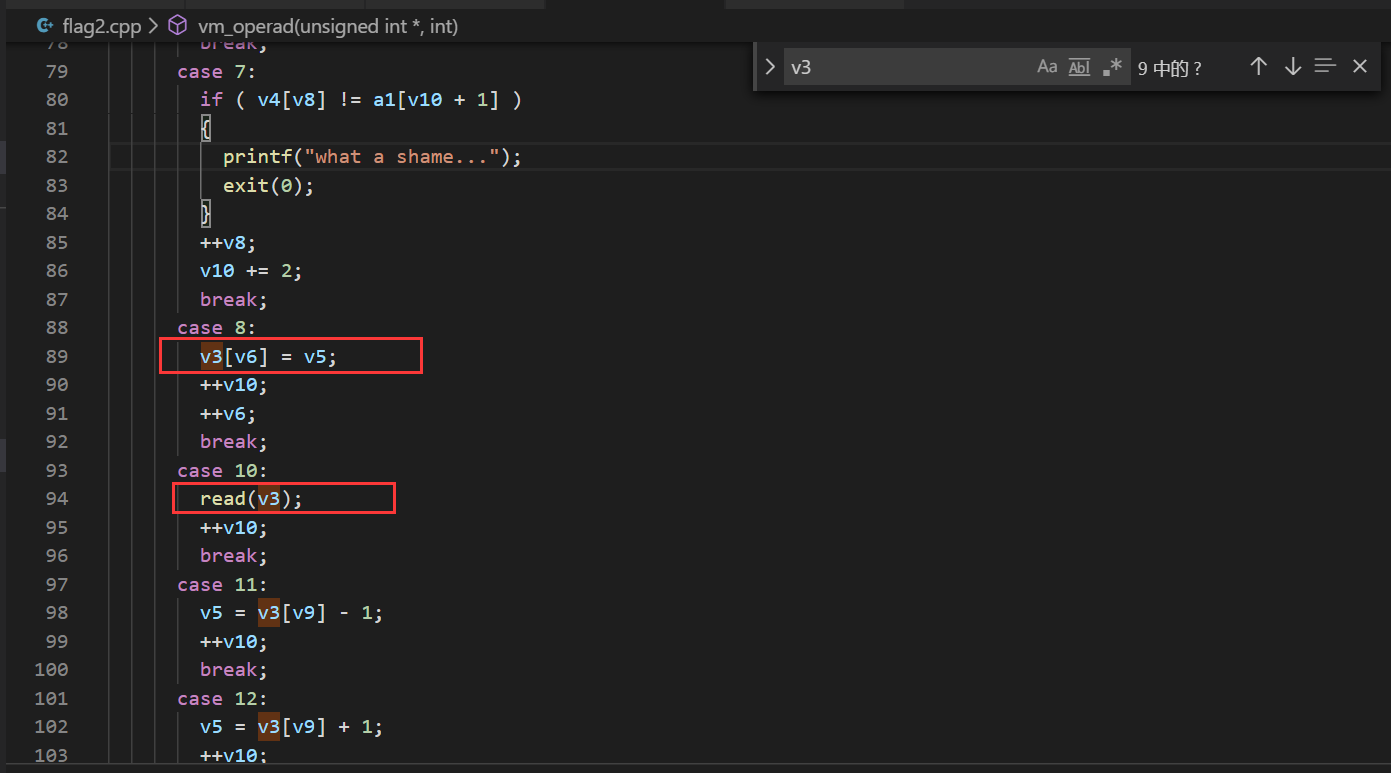
Task: Open vm_operad symbol in breadcrumb
Action: coord(328,26)
